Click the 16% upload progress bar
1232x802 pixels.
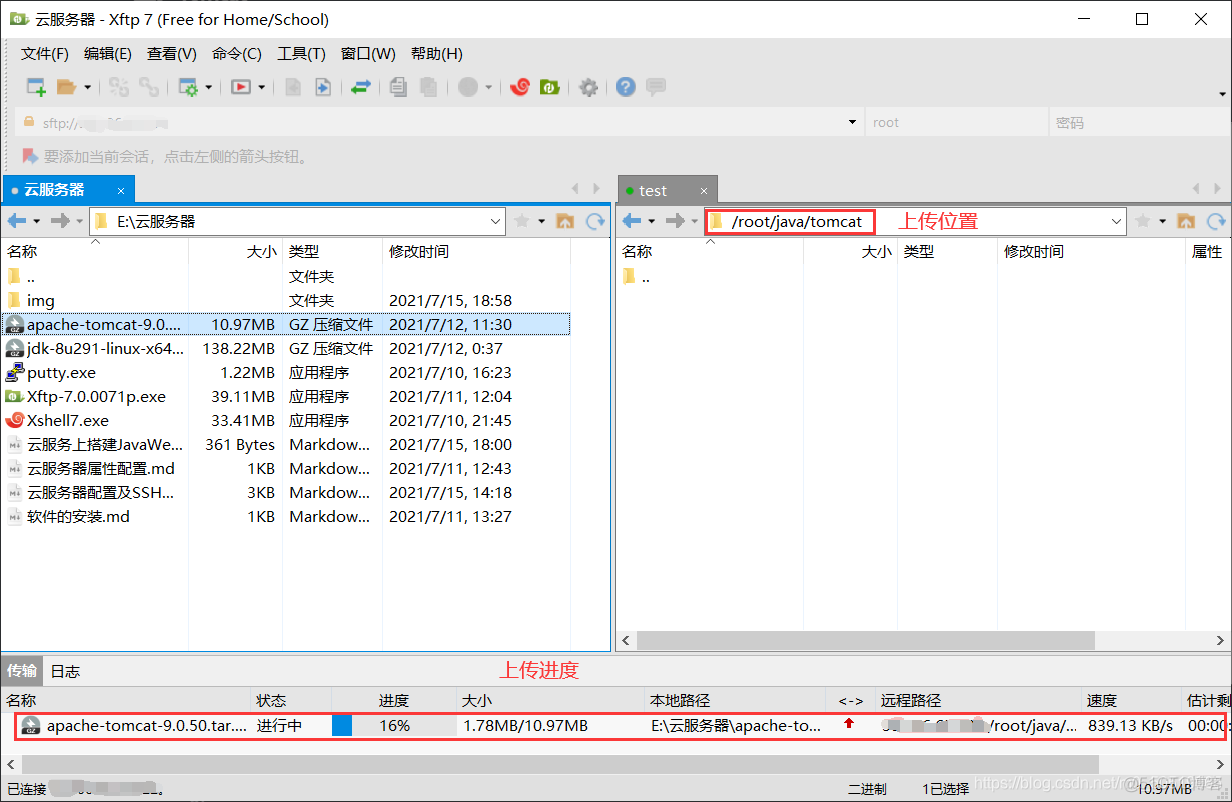coord(392,726)
